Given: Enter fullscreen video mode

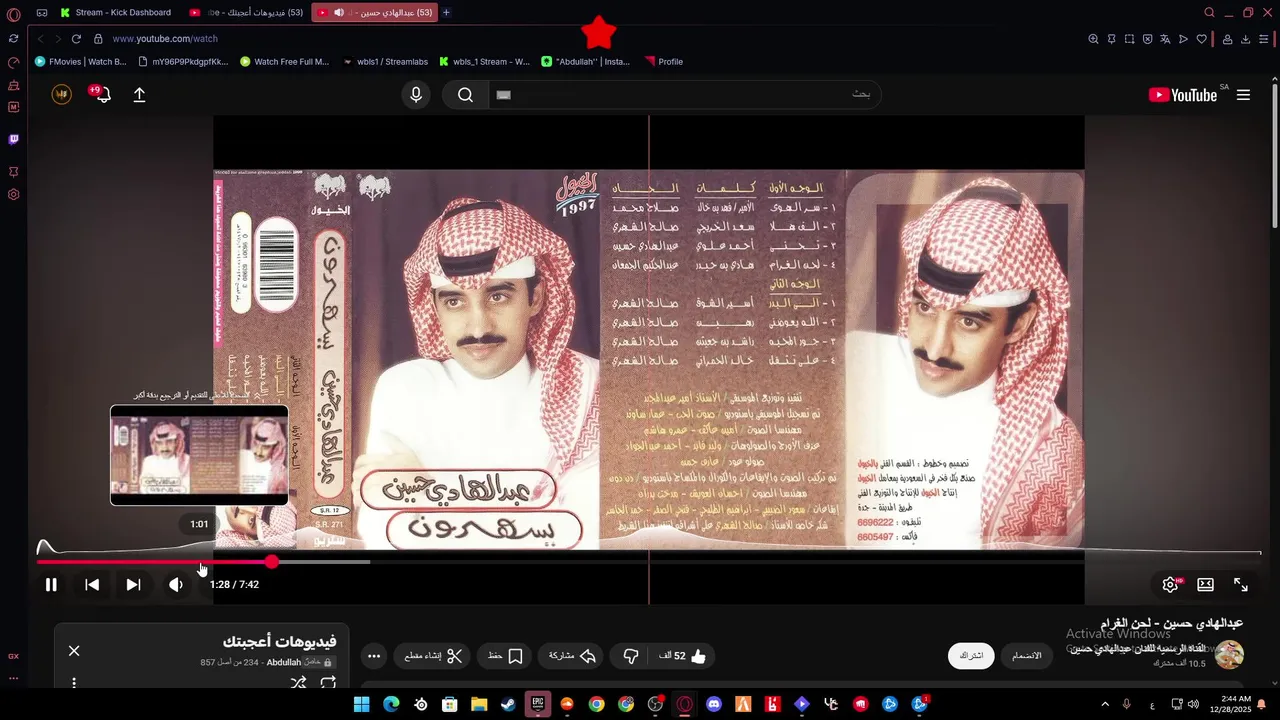Looking at the screenshot, I should tap(1241, 585).
